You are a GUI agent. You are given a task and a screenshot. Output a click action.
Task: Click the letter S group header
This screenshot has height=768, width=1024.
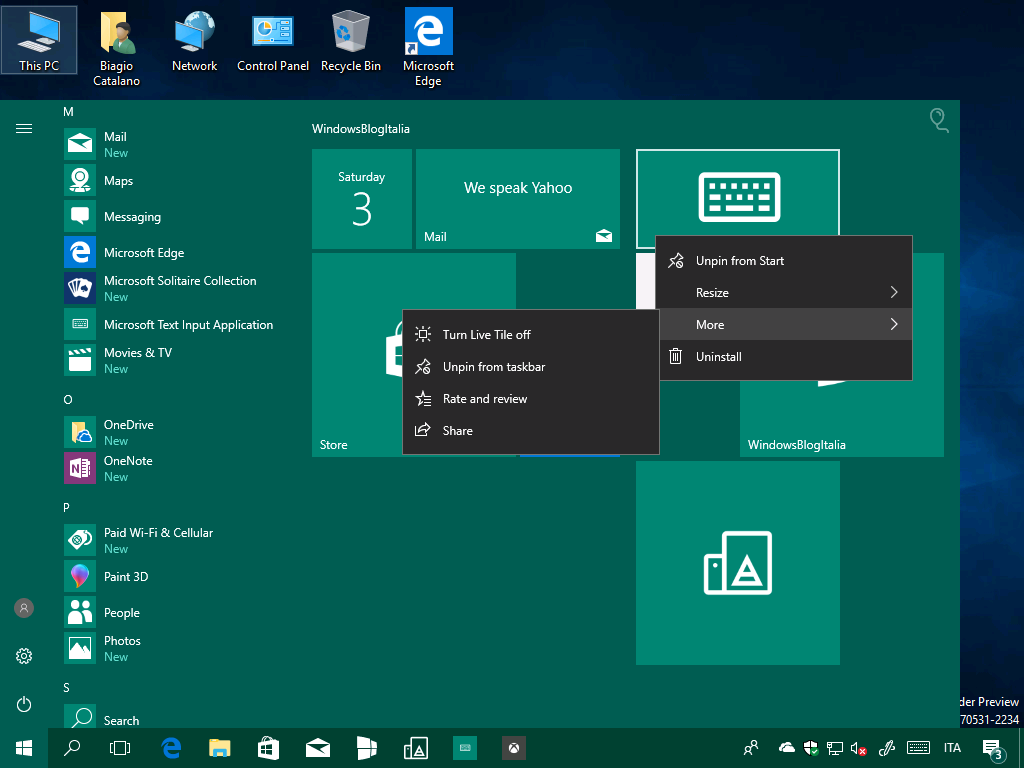click(x=67, y=687)
